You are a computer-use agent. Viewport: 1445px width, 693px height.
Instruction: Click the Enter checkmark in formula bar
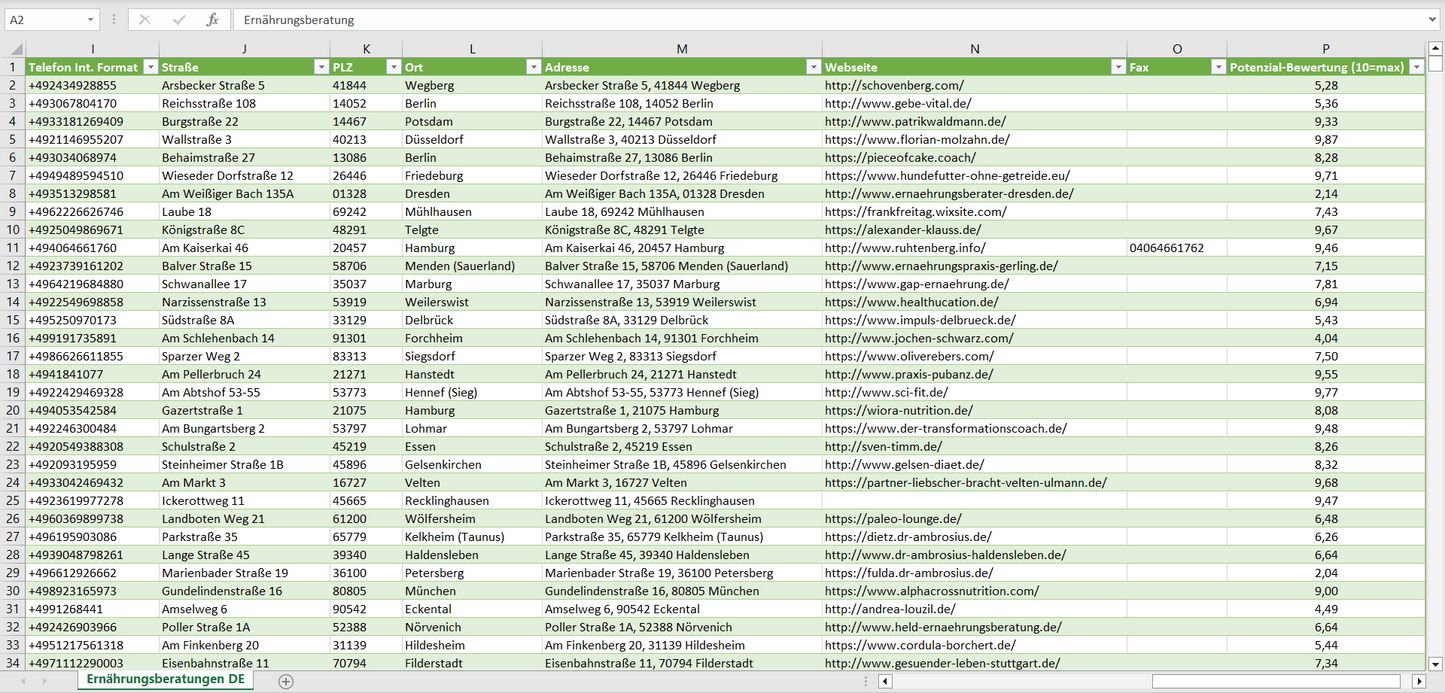coord(179,20)
